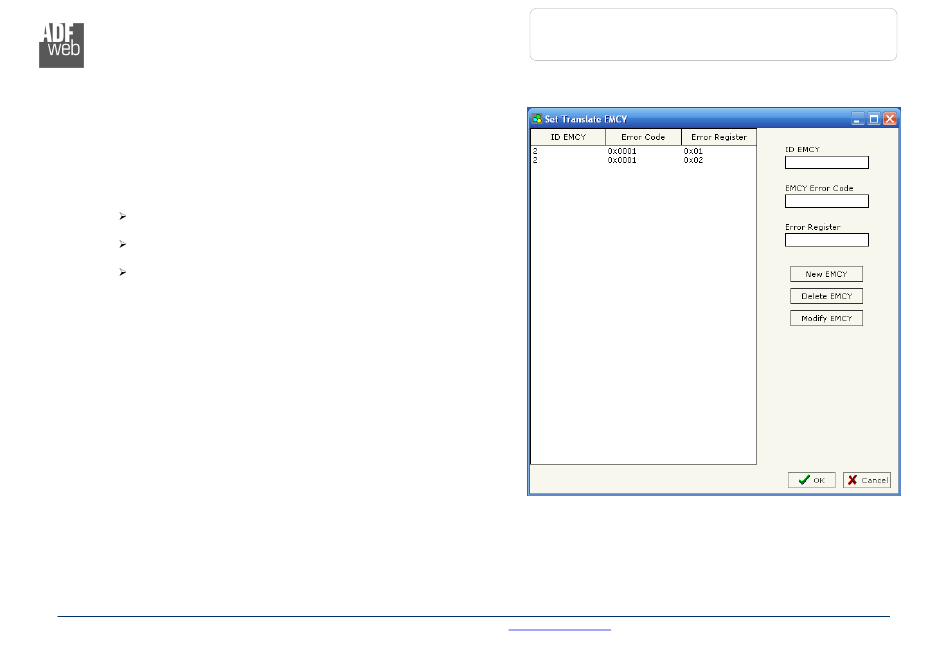Click the empty rounded box at page top
This screenshot has height=667, width=950.
point(713,35)
